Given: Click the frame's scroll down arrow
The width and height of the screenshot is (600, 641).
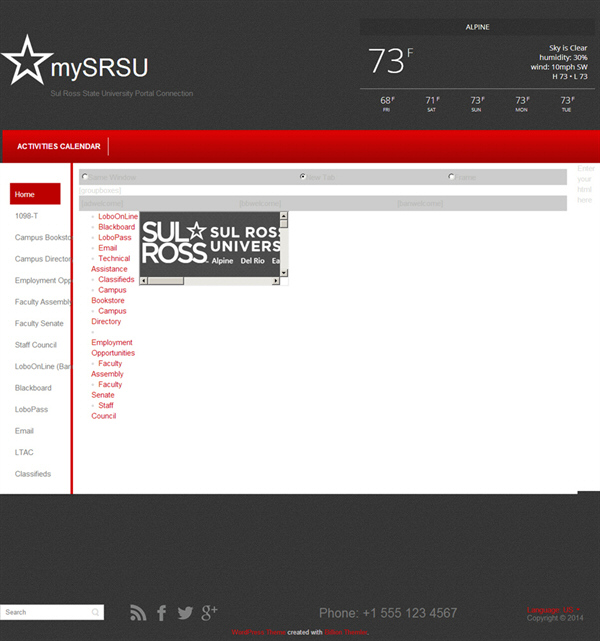Looking at the screenshot, I should [284, 272].
